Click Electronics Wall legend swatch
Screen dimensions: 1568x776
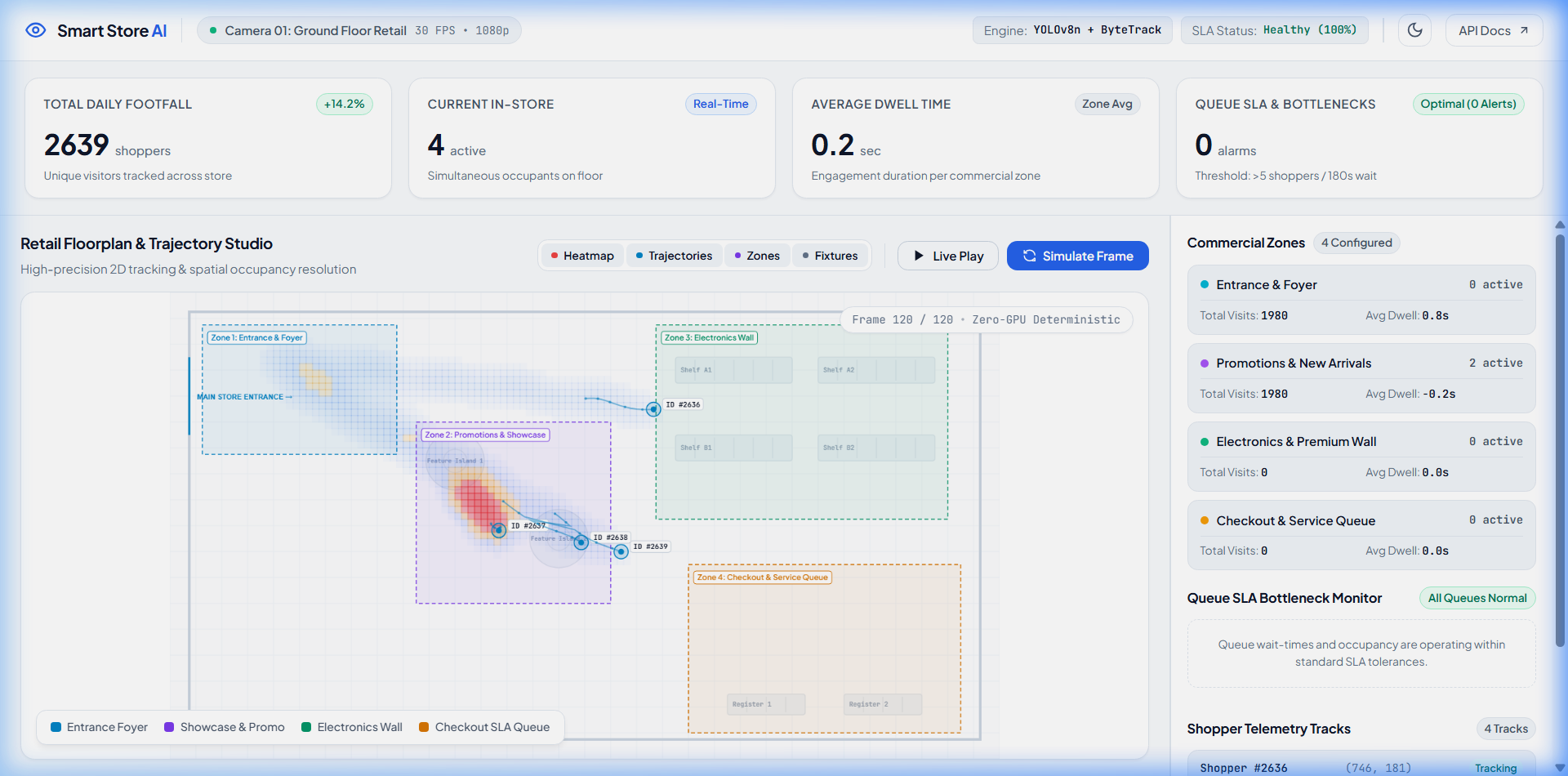(x=306, y=727)
